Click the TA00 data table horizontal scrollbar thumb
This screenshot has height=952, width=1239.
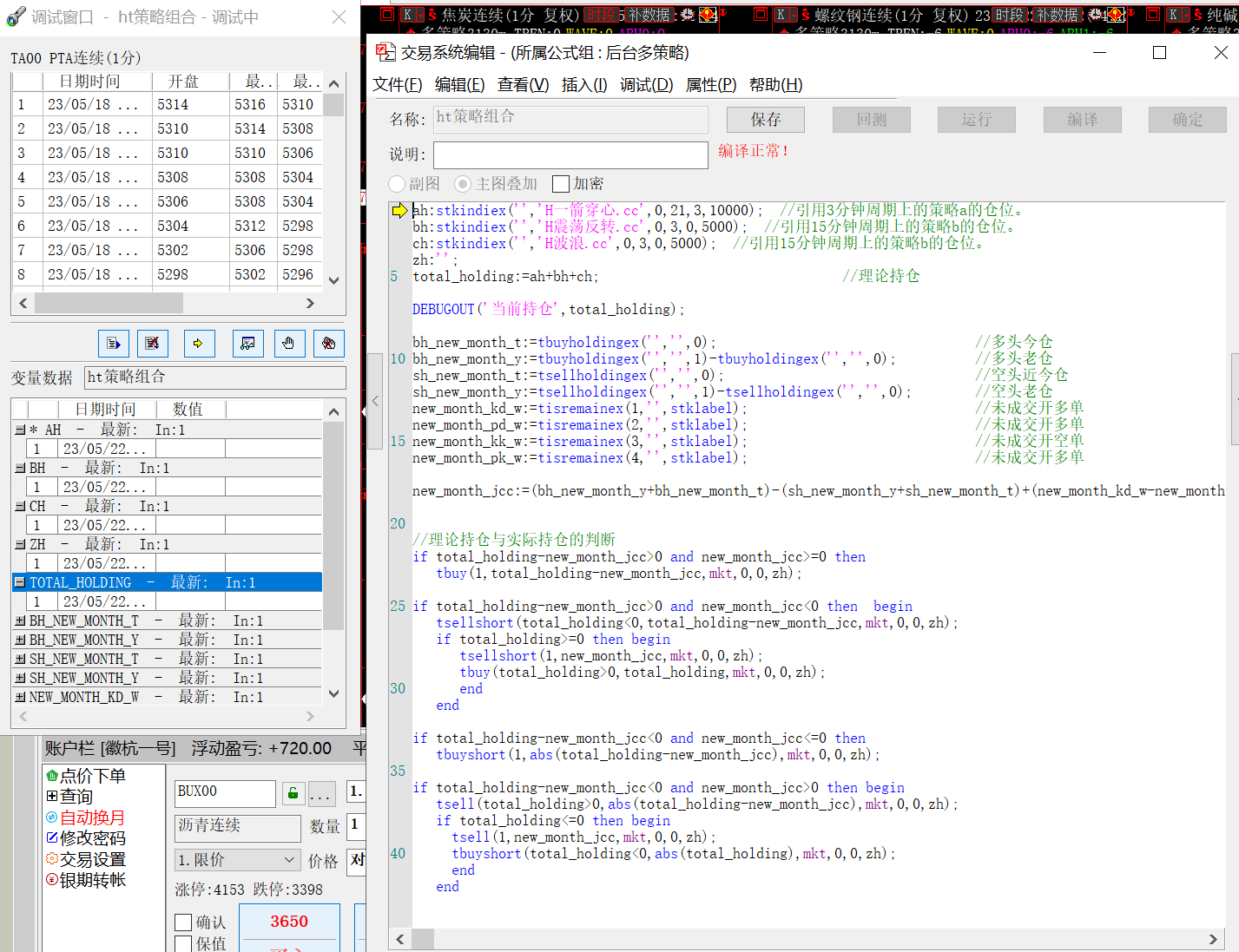click(109, 303)
